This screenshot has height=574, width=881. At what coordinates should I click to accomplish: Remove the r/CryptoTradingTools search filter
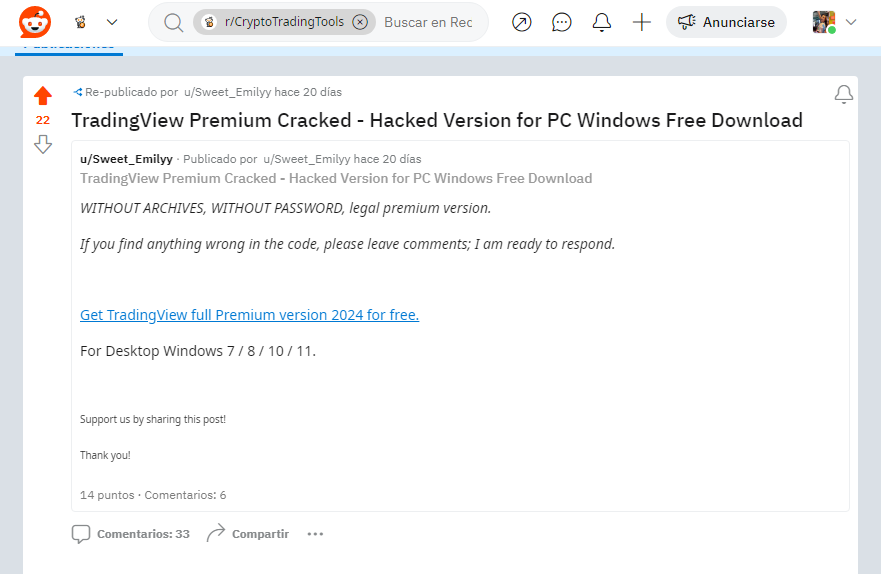tap(360, 22)
